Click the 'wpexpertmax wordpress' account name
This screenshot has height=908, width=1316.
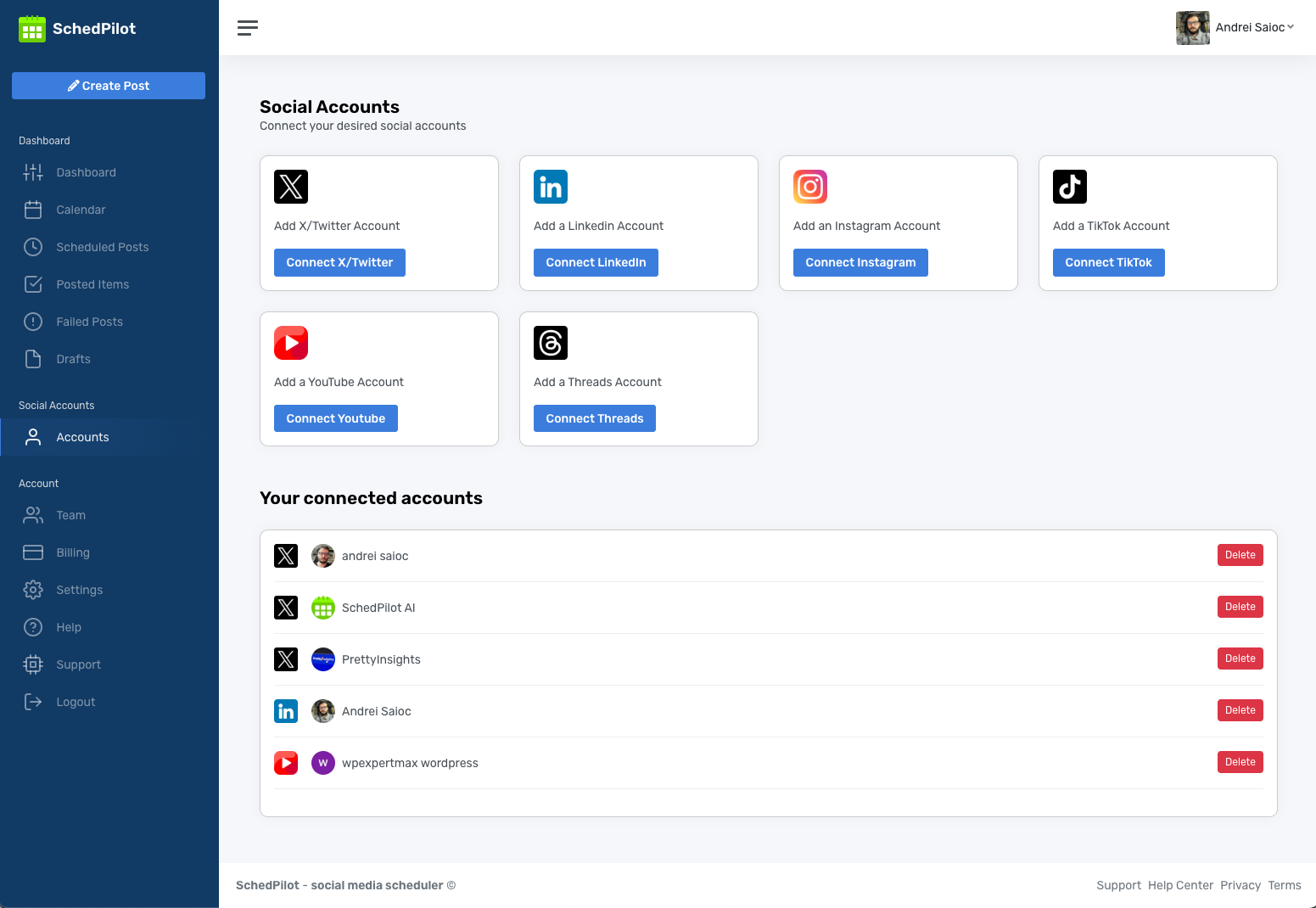pos(410,763)
